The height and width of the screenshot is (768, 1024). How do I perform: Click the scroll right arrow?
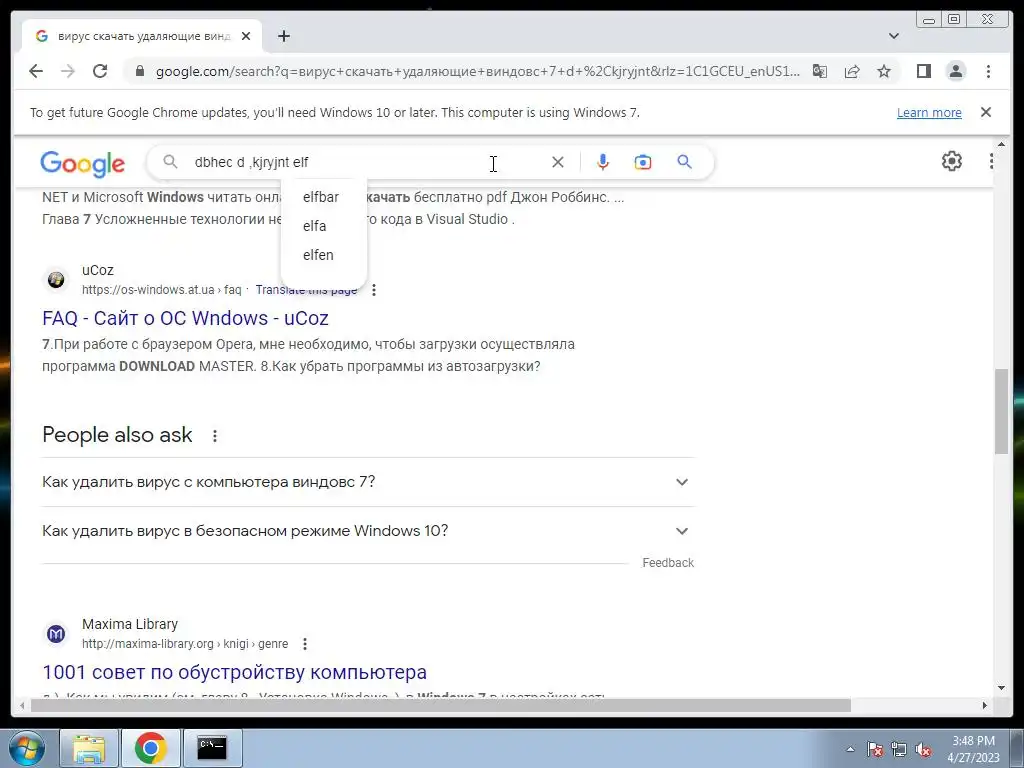coord(985,705)
